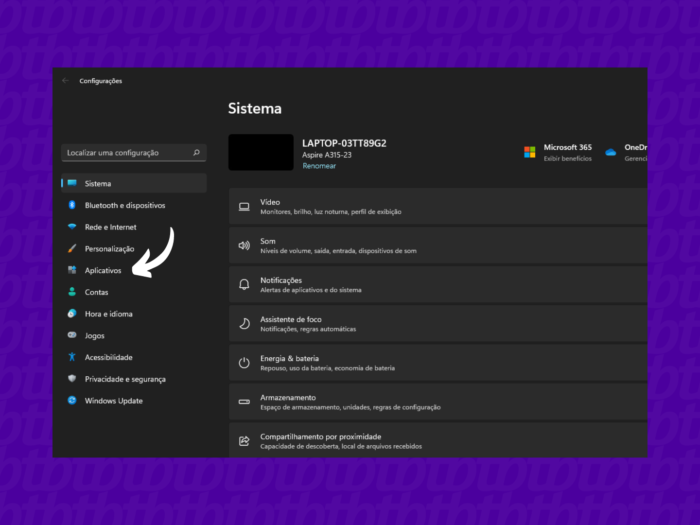Open Compartilhamento por proximidade row
Screen dimensions: 700x525
[438, 440]
